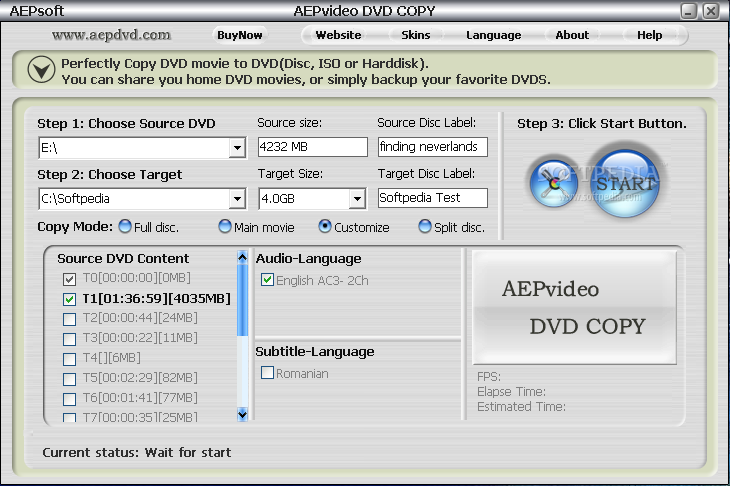The width and height of the screenshot is (730, 486).
Task: Uncheck title T0[00:00:00][0MB]
Action: 69,279
